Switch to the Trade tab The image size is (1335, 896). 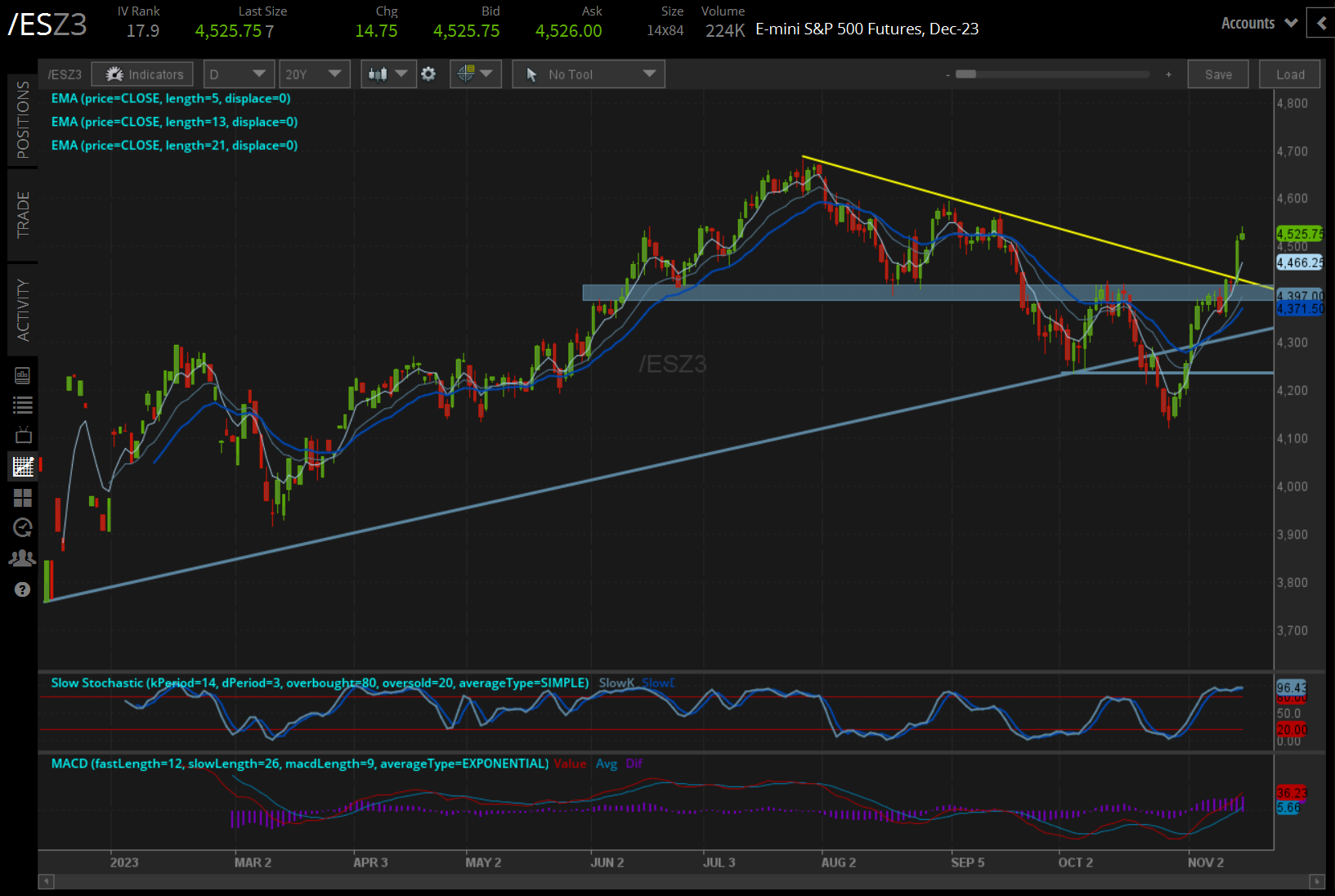click(x=23, y=215)
